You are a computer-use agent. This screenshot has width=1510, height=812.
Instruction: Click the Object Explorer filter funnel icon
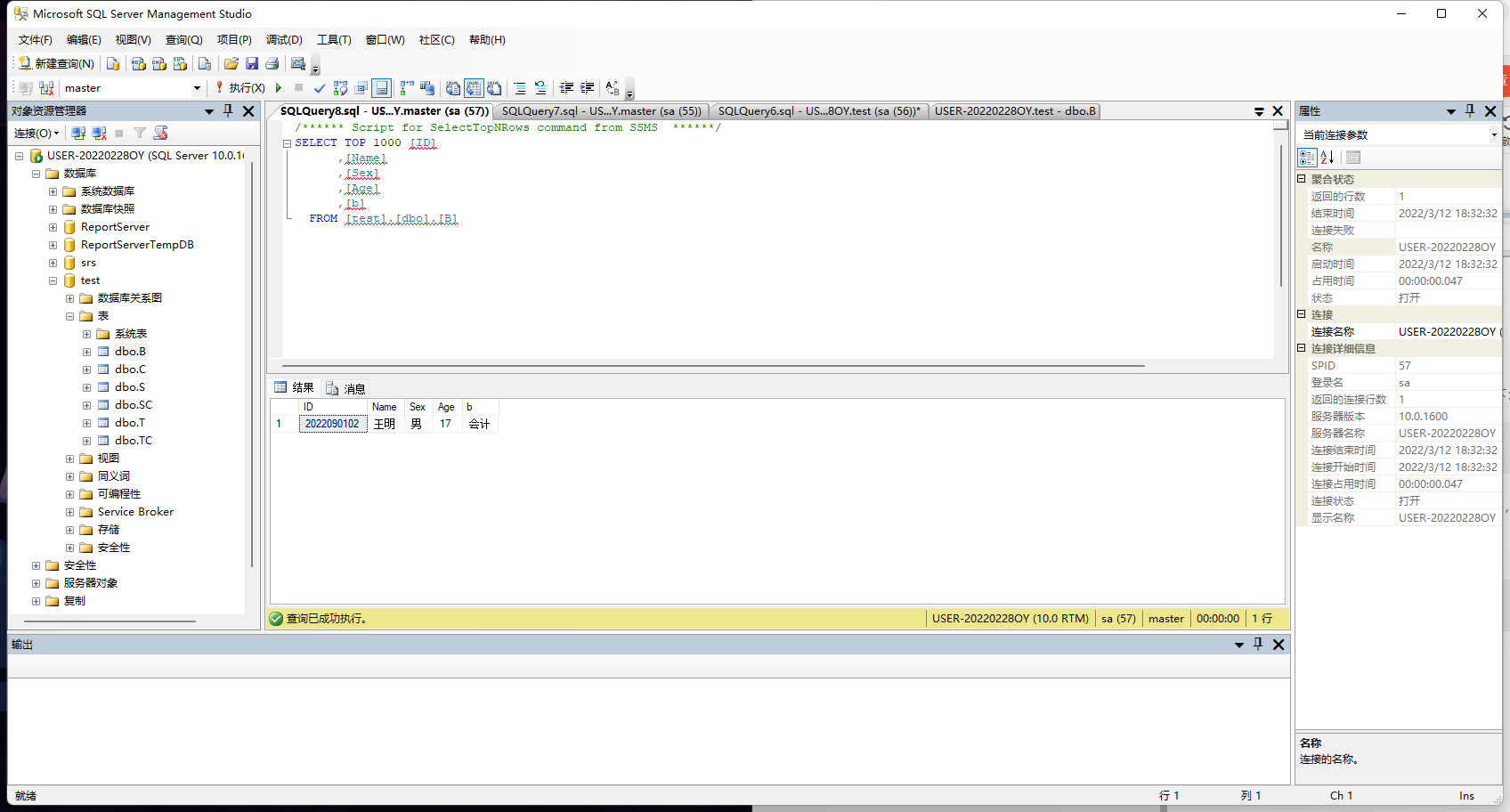click(x=140, y=133)
